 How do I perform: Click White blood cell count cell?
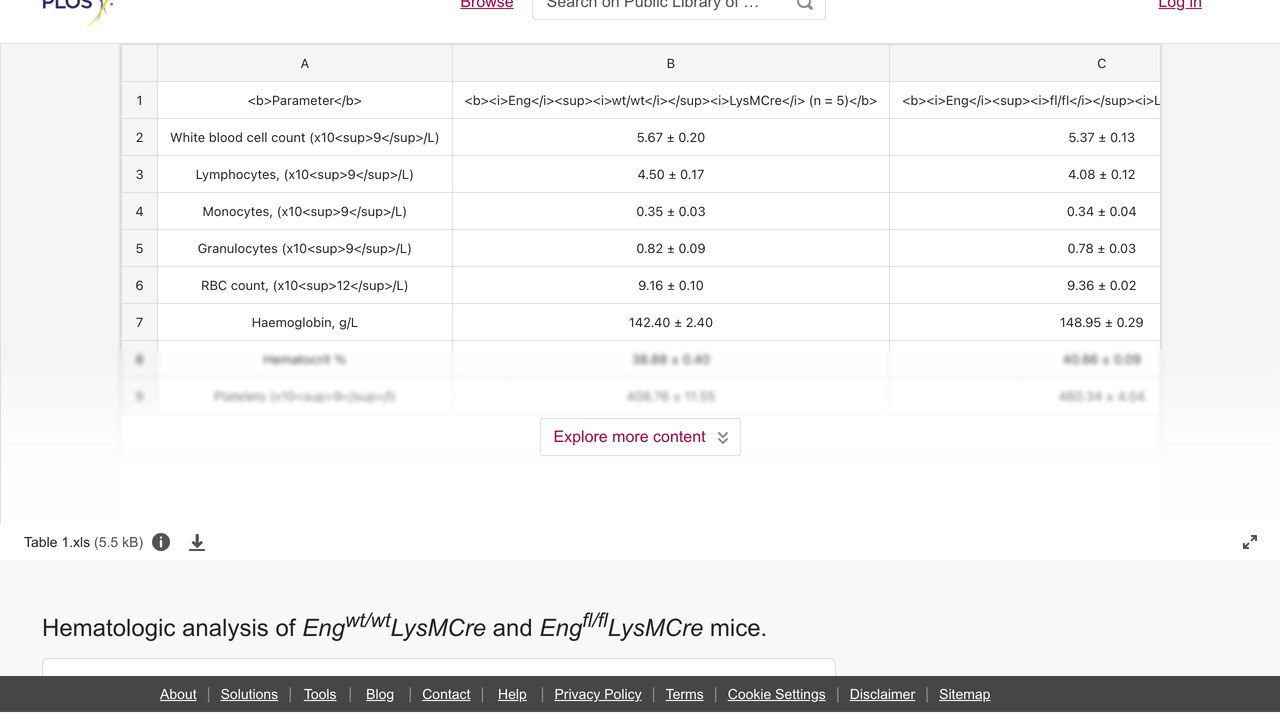pyautogui.click(x=305, y=137)
